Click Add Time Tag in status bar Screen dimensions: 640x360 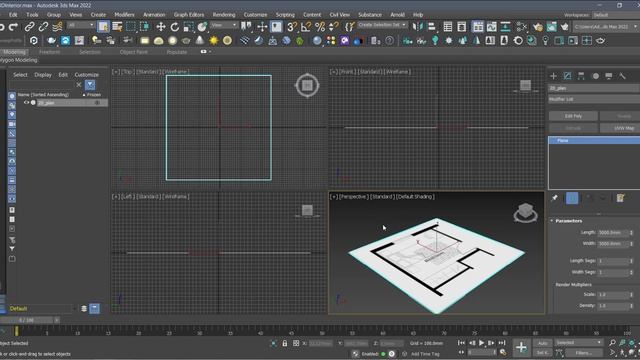tap(424, 354)
